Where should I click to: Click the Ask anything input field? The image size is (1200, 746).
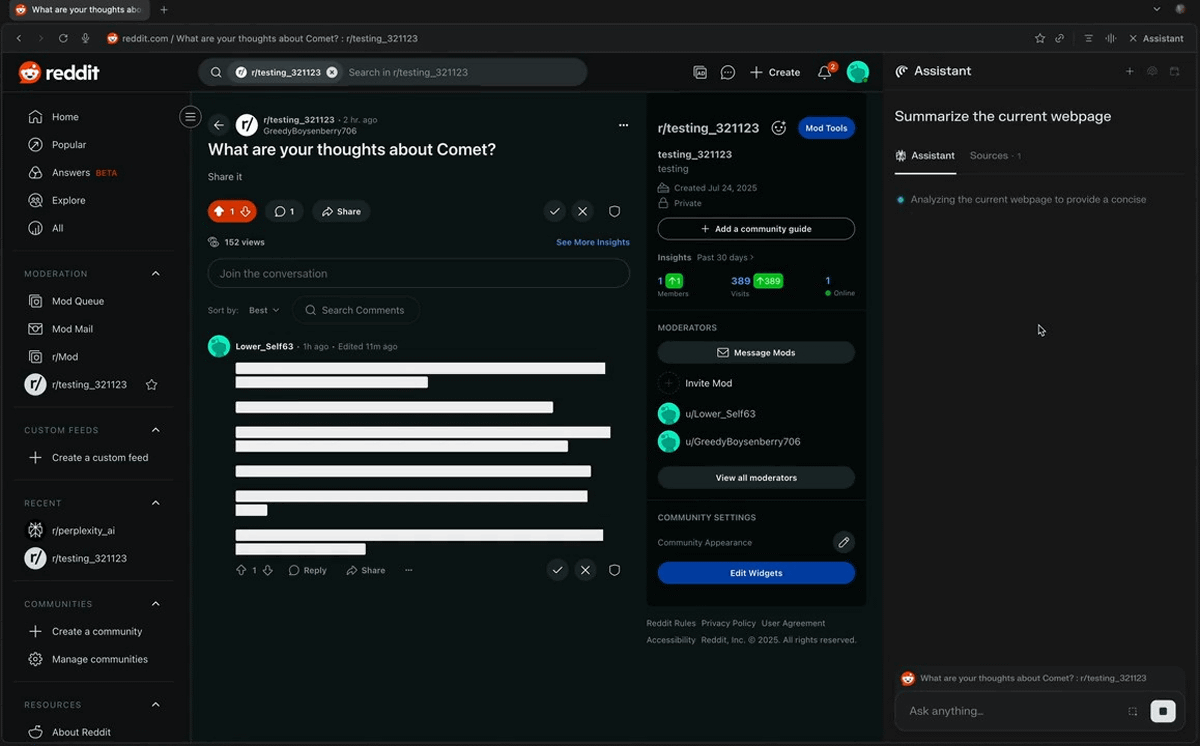[x=1015, y=711]
